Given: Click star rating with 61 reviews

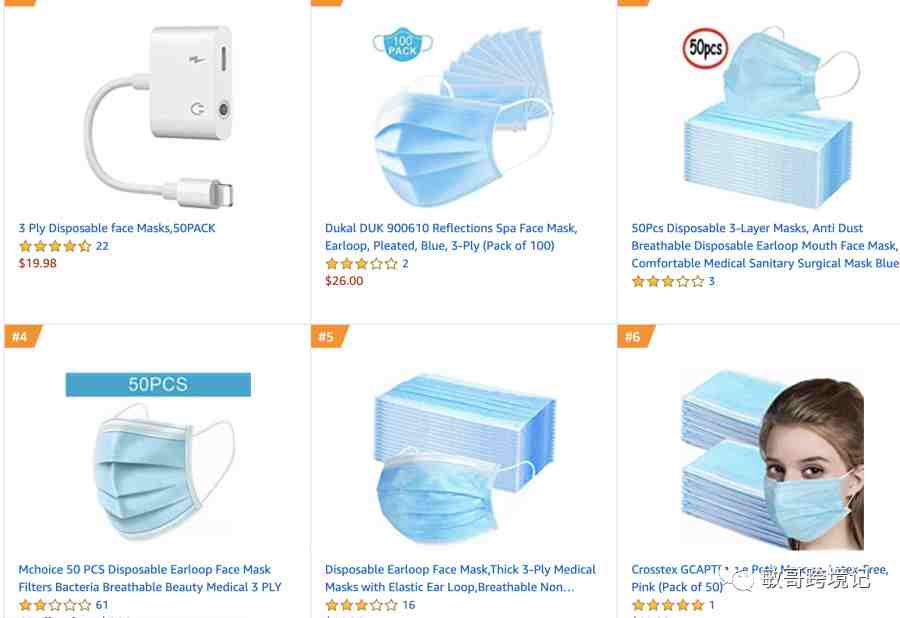Looking at the screenshot, I should click(x=55, y=605).
